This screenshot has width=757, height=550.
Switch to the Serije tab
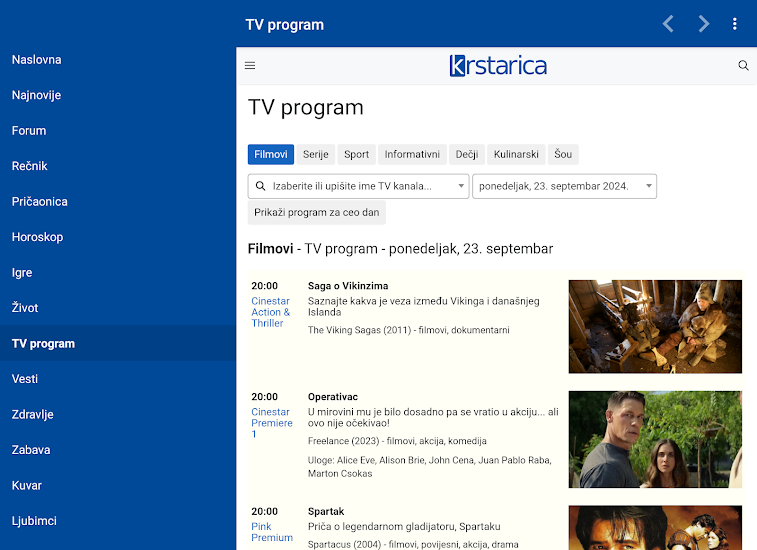pyautogui.click(x=316, y=154)
